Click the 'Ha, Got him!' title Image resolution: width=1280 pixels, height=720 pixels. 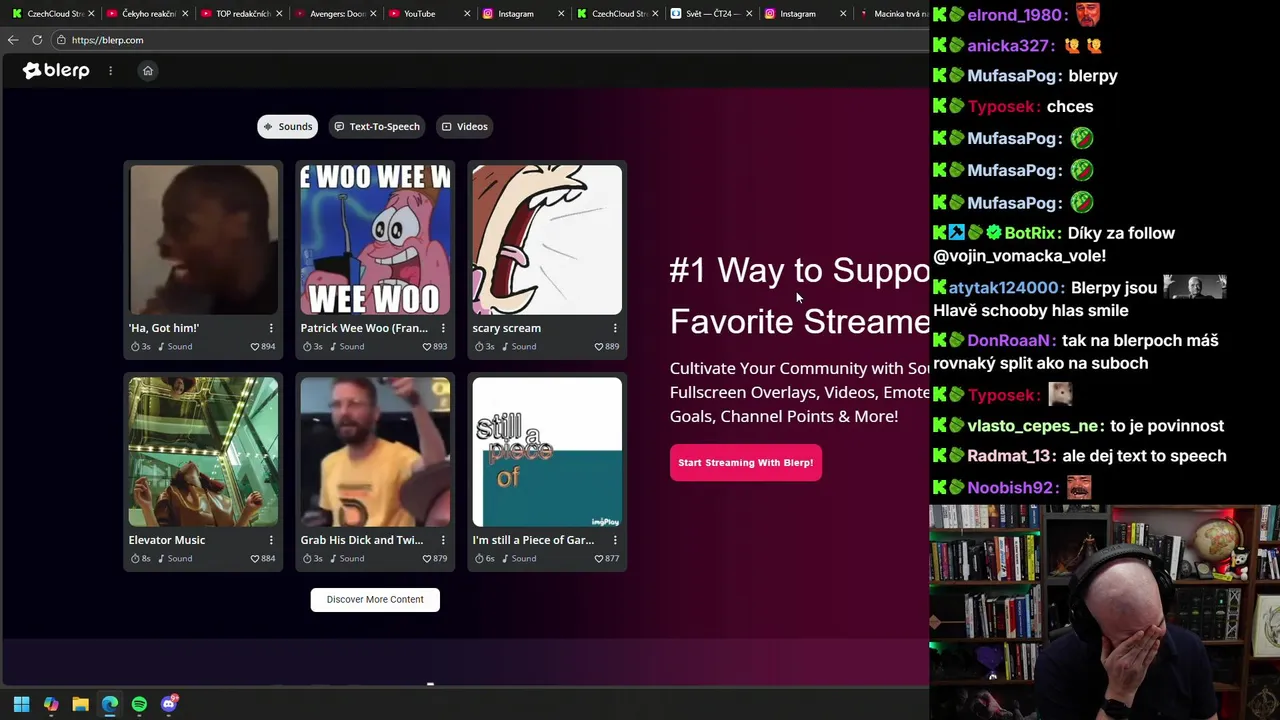(164, 328)
